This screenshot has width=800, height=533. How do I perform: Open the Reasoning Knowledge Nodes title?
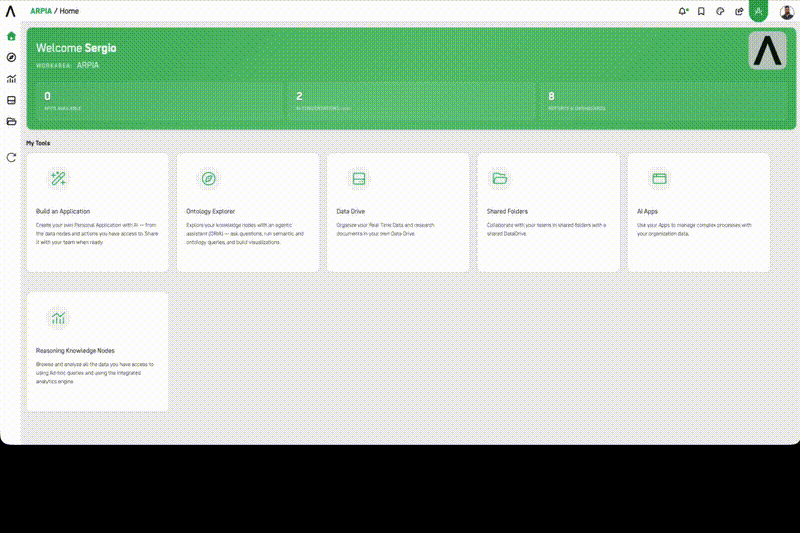click(75, 350)
